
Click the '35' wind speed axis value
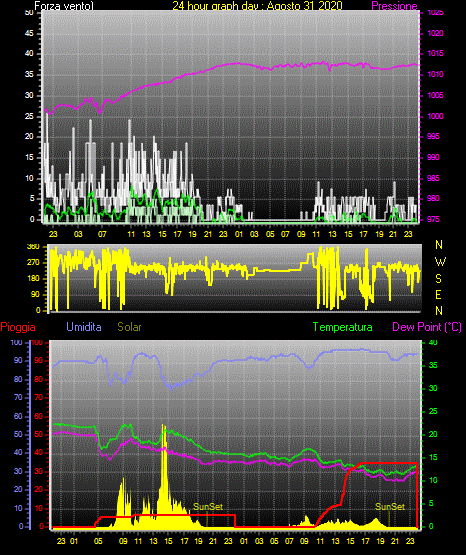click(x=29, y=74)
